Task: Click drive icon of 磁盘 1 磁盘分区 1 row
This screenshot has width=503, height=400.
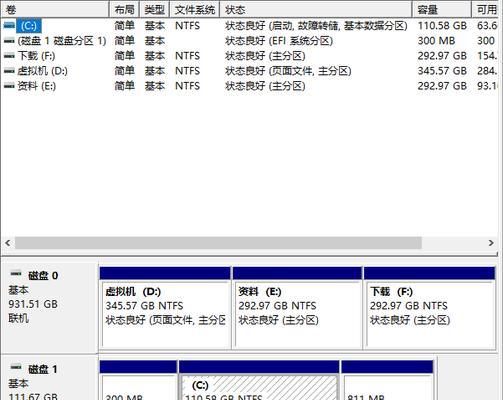Action: 9,41
